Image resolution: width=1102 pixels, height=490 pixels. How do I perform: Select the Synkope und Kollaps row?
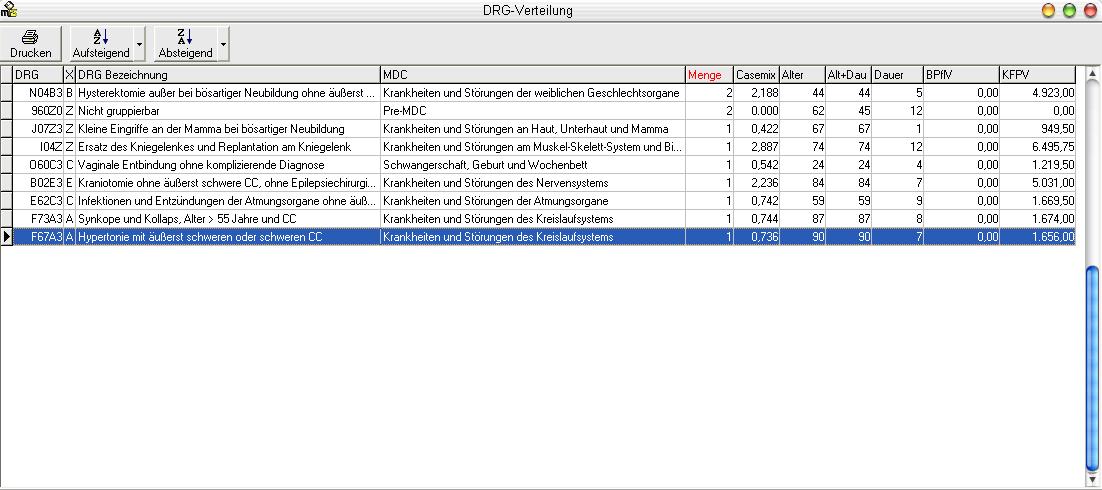pos(227,219)
